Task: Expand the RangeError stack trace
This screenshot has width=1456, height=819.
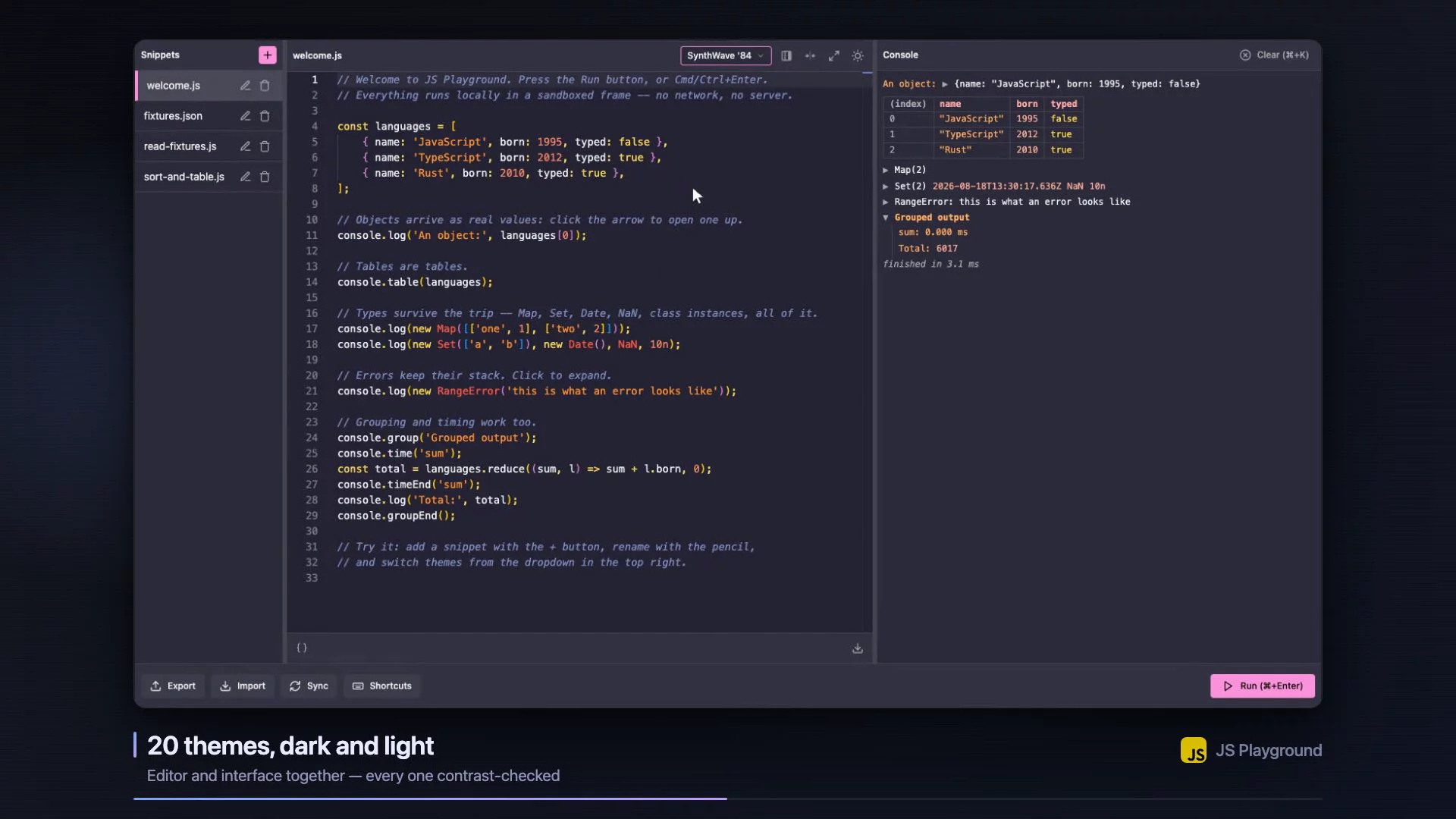Action: click(x=885, y=202)
